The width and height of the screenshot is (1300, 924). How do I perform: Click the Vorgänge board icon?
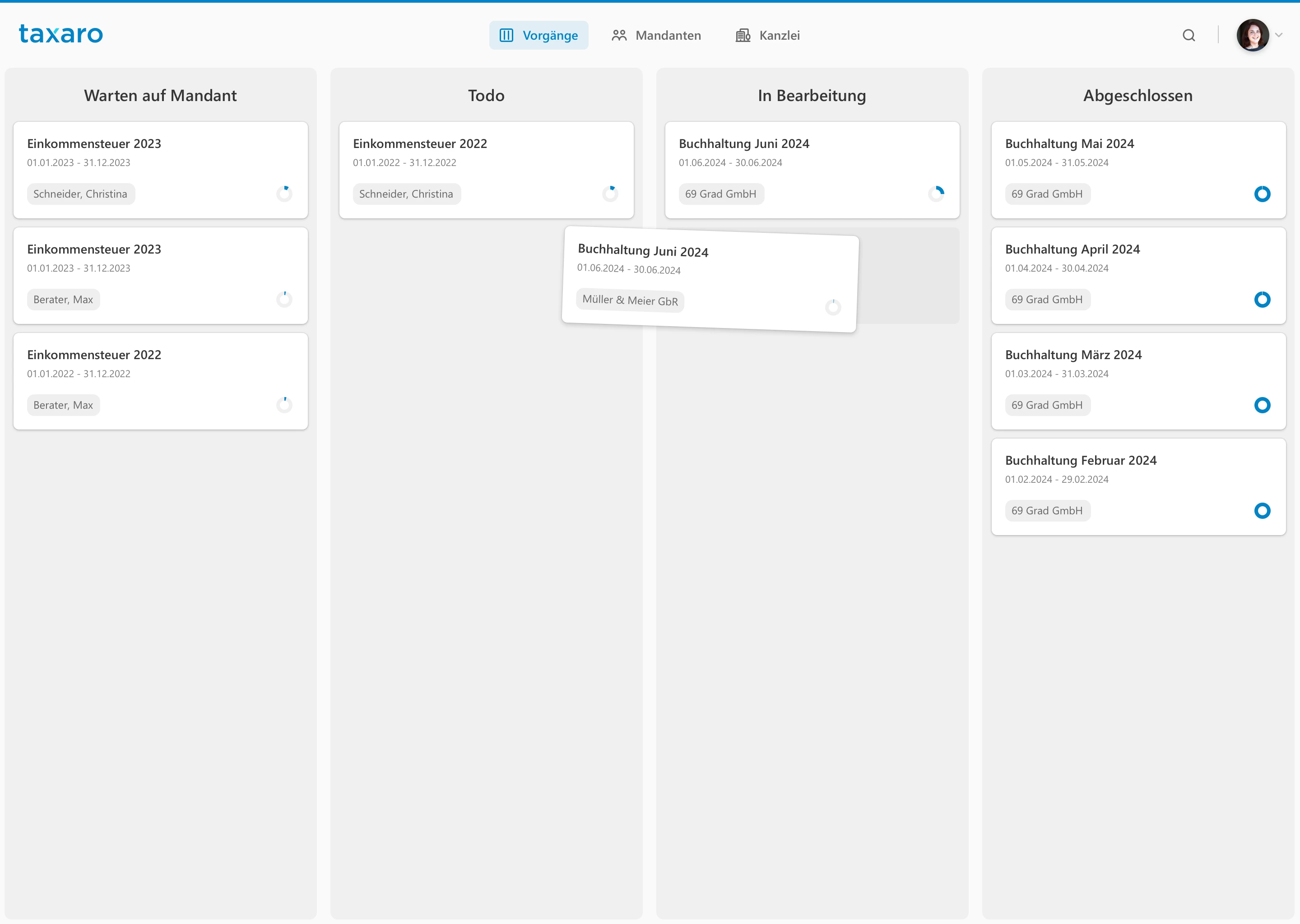pos(506,35)
